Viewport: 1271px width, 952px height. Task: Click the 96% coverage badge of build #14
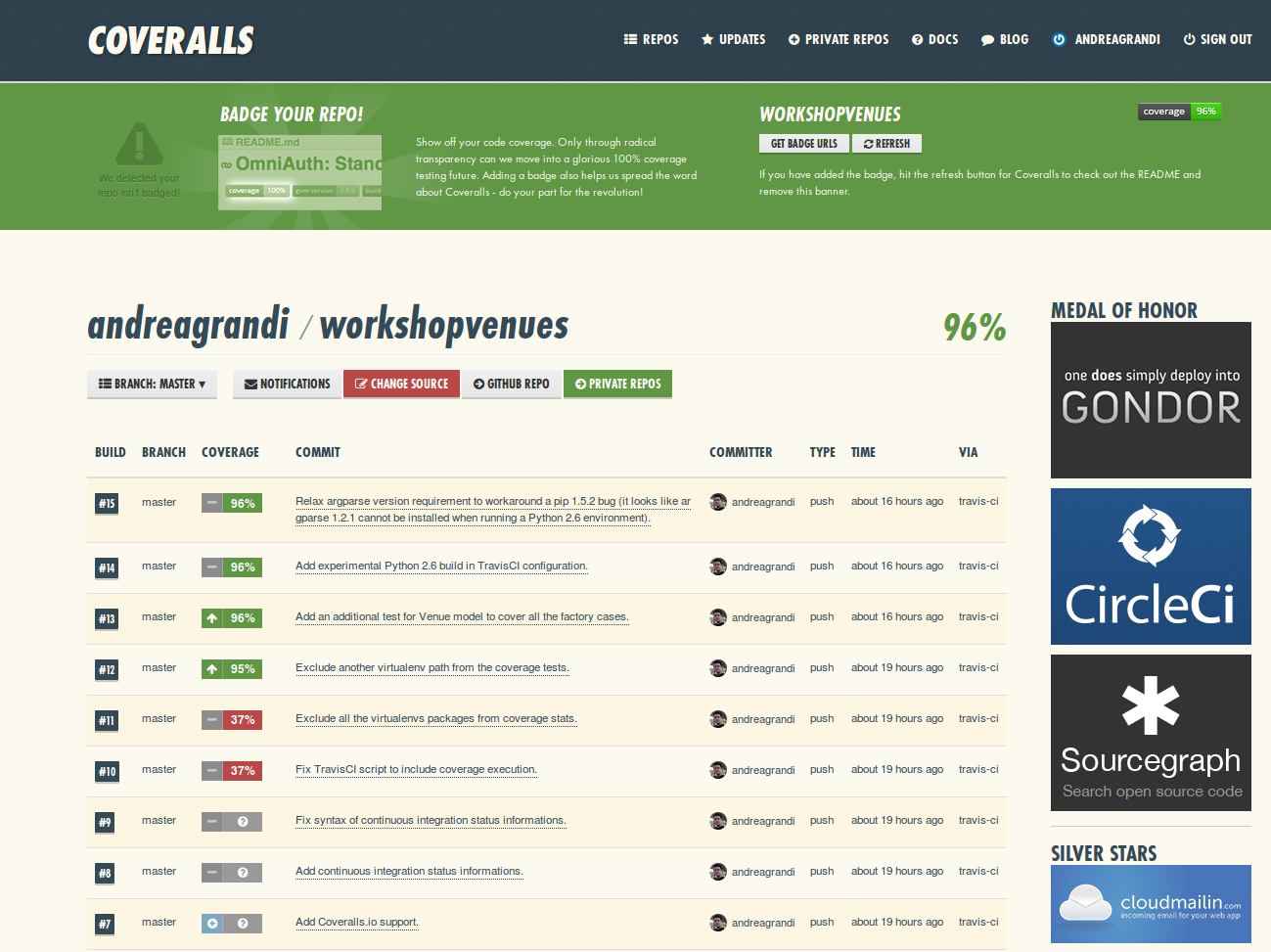coord(232,567)
